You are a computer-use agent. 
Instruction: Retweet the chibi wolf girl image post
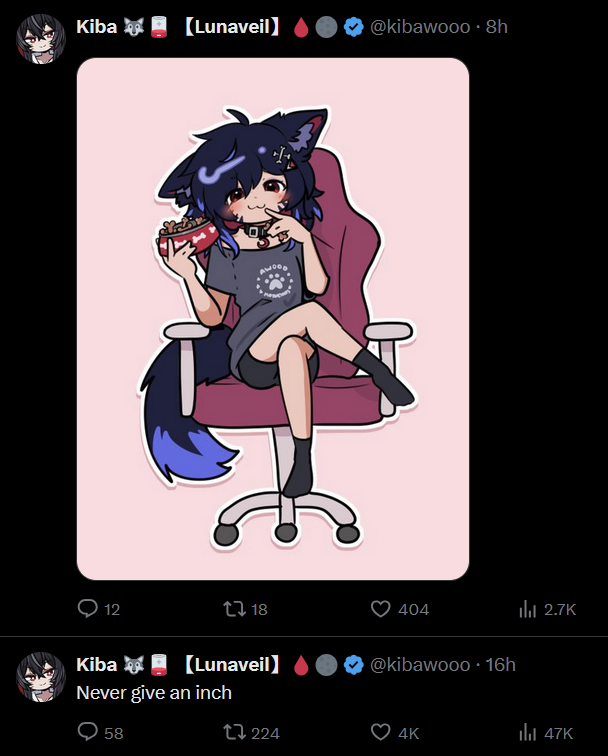point(234,608)
